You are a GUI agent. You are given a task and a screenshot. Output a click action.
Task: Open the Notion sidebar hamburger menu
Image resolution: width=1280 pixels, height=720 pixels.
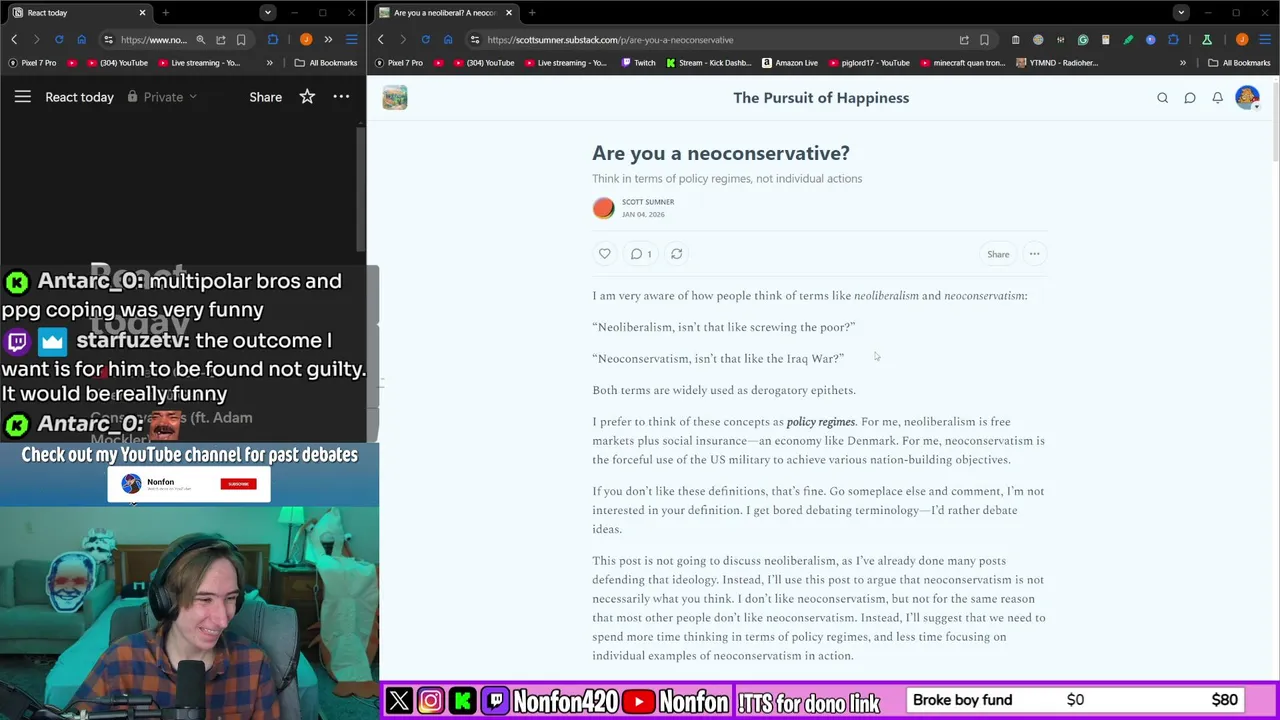coord(22,97)
